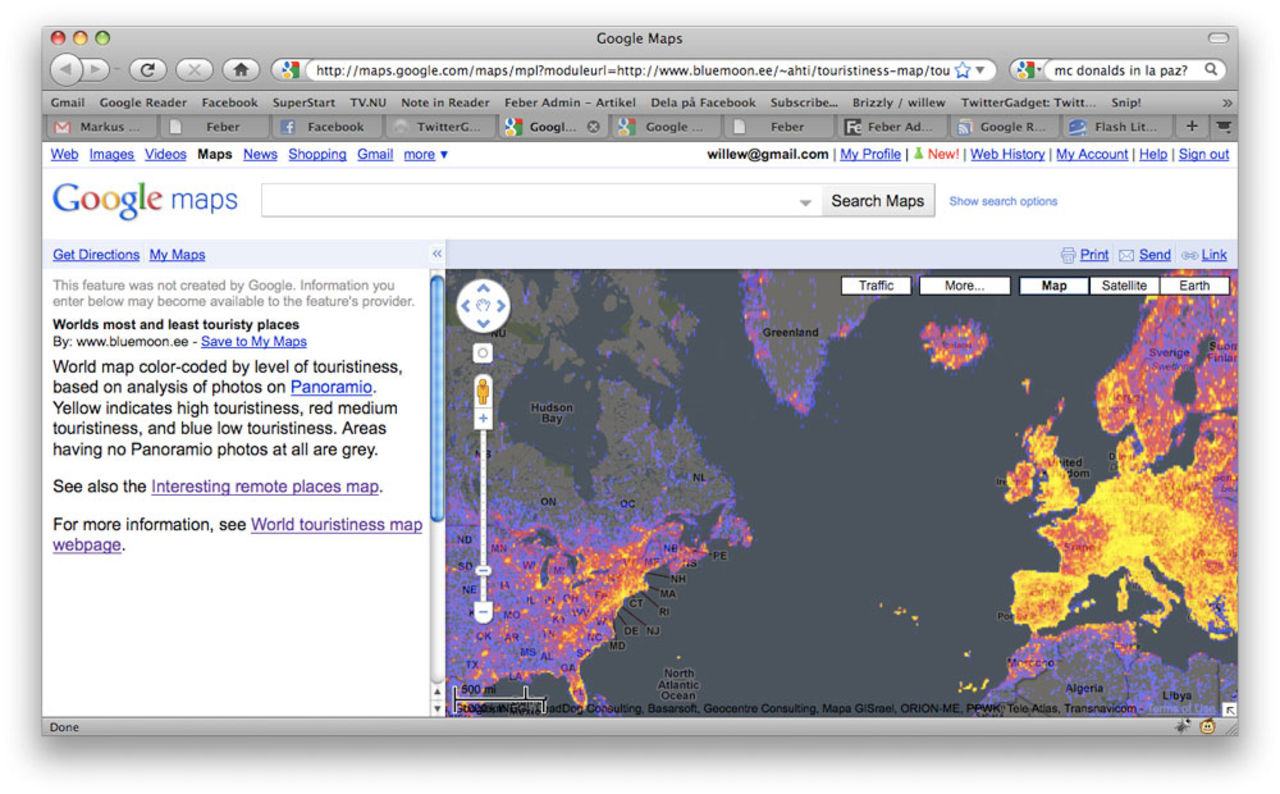Collapse the left side panel
This screenshot has height=794, width=1280.
click(437, 254)
